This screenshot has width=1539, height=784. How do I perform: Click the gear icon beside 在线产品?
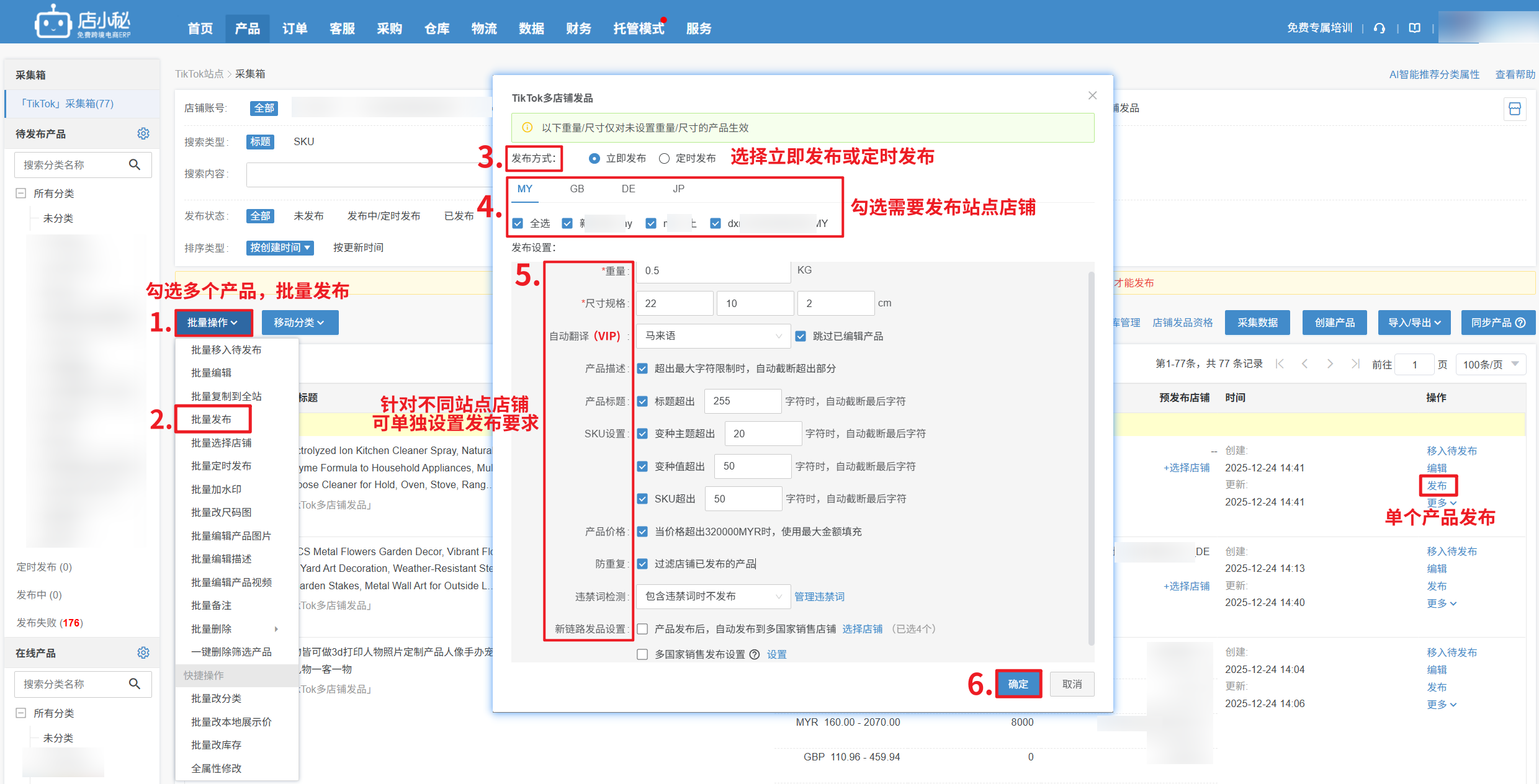click(143, 653)
